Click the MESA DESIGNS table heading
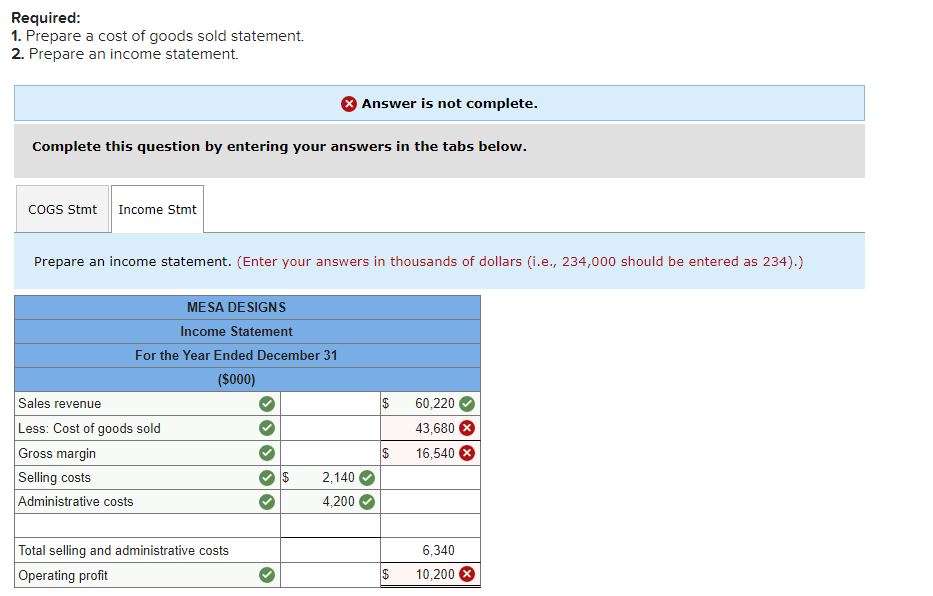Viewport: 933px width, 596px height. [236, 308]
